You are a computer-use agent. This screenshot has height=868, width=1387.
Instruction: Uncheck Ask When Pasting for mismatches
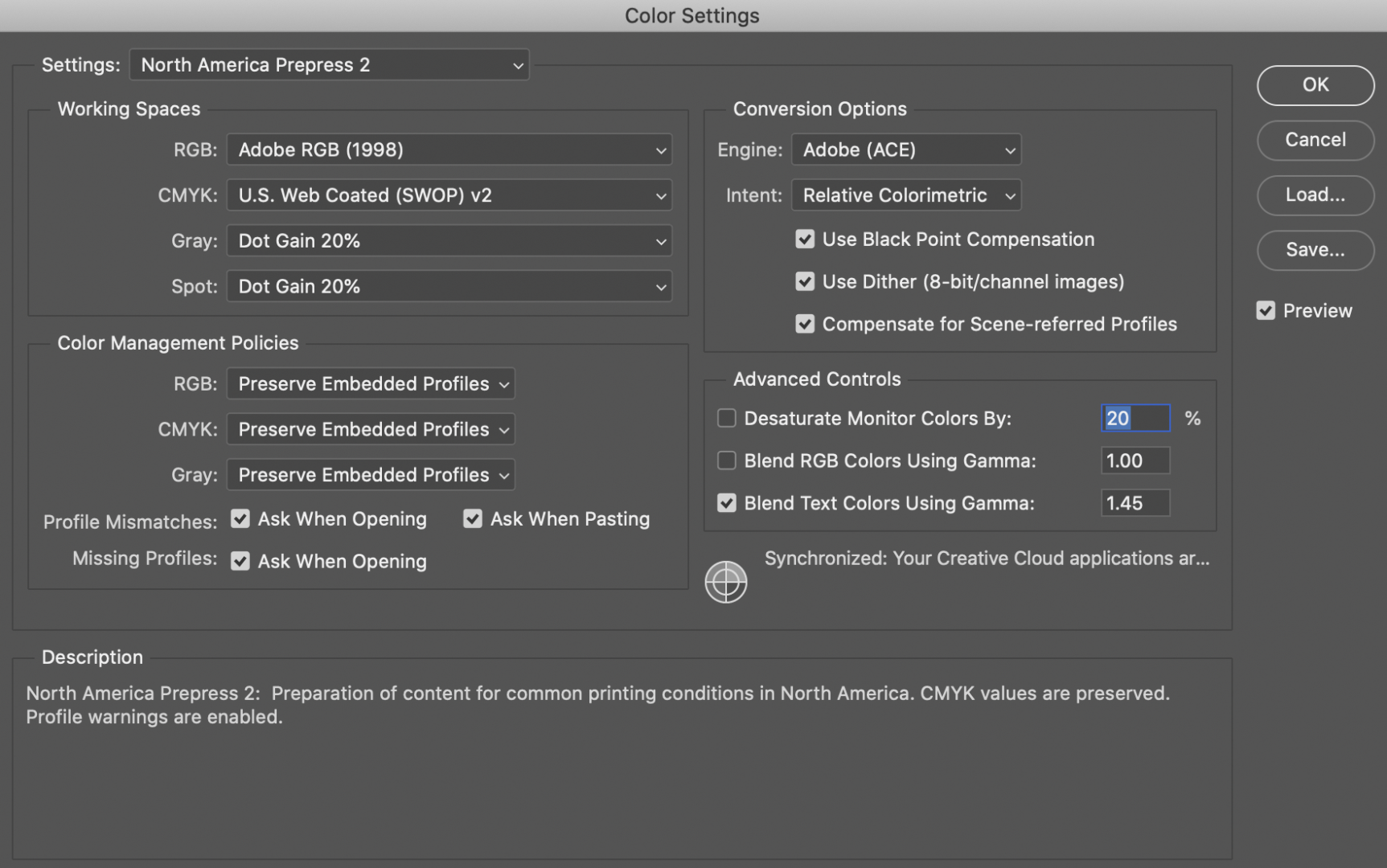[473, 519]
